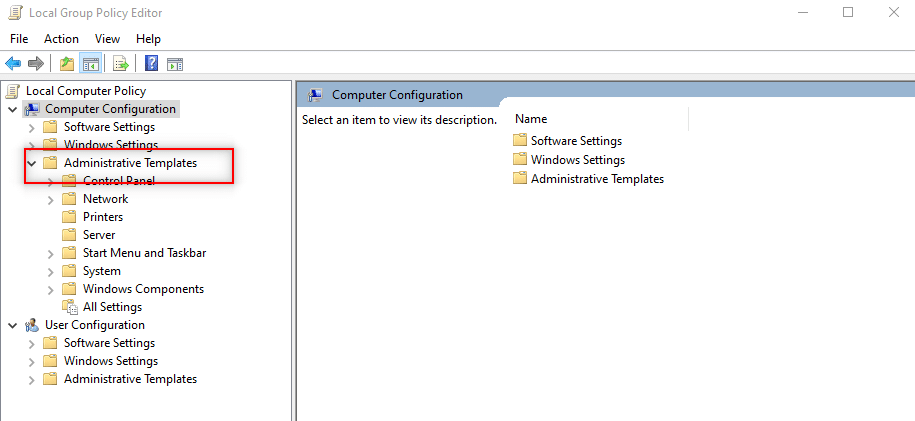Click the Export List toolbar icon
Image resolution: width=915 pixels, height=421 pixels.
[x=121, y=64]
